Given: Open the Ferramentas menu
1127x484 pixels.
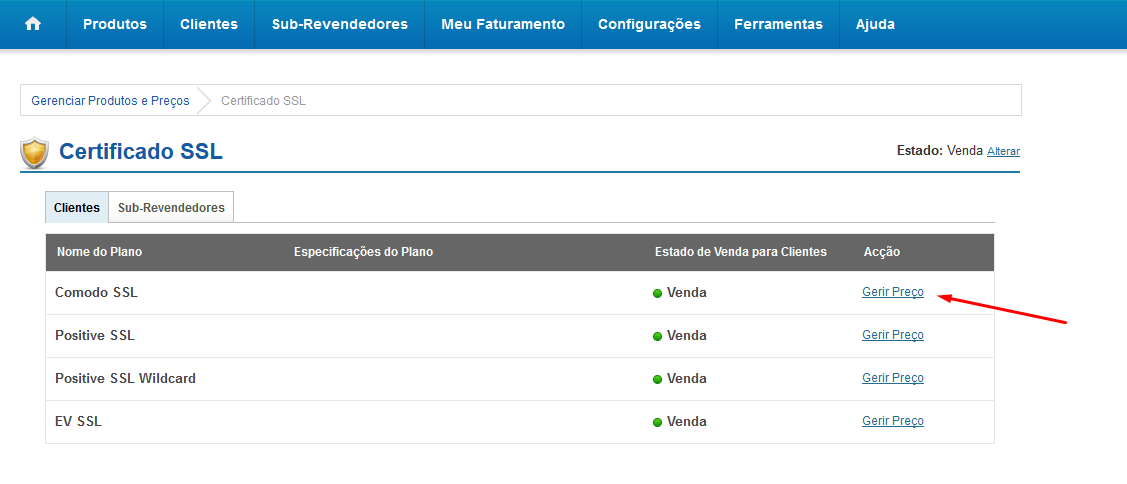Looking at the screenshot, I should (778, 24).
